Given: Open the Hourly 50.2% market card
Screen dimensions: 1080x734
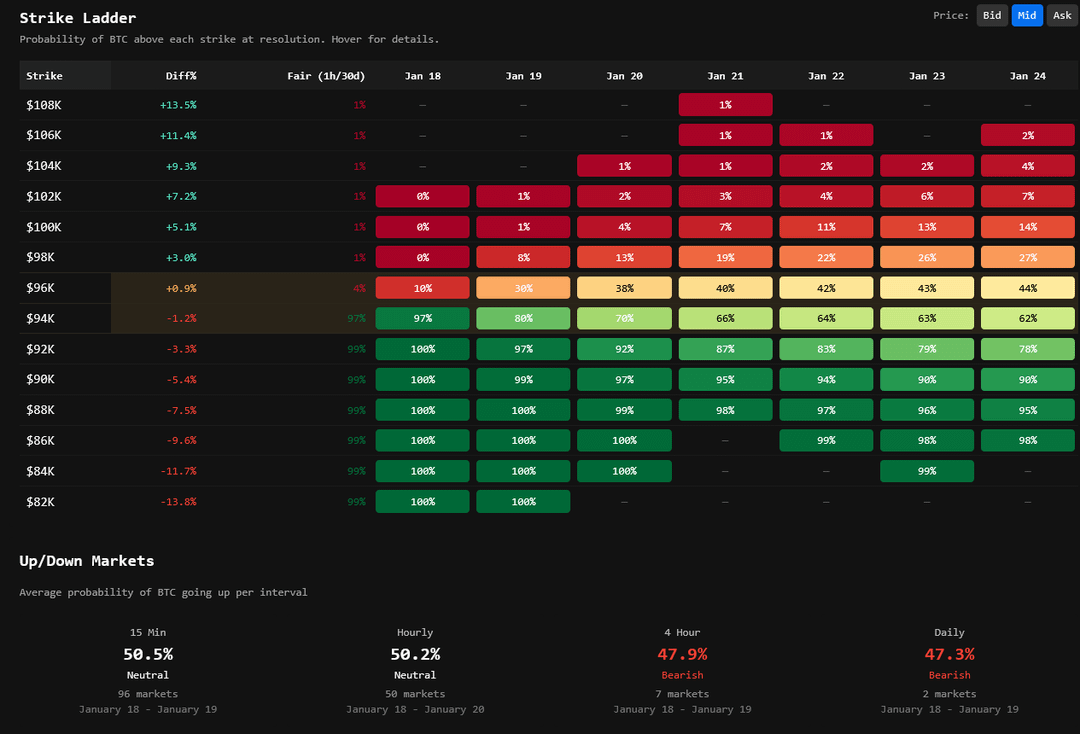Looking at the screenshot, I should click(x=415, y=670).
